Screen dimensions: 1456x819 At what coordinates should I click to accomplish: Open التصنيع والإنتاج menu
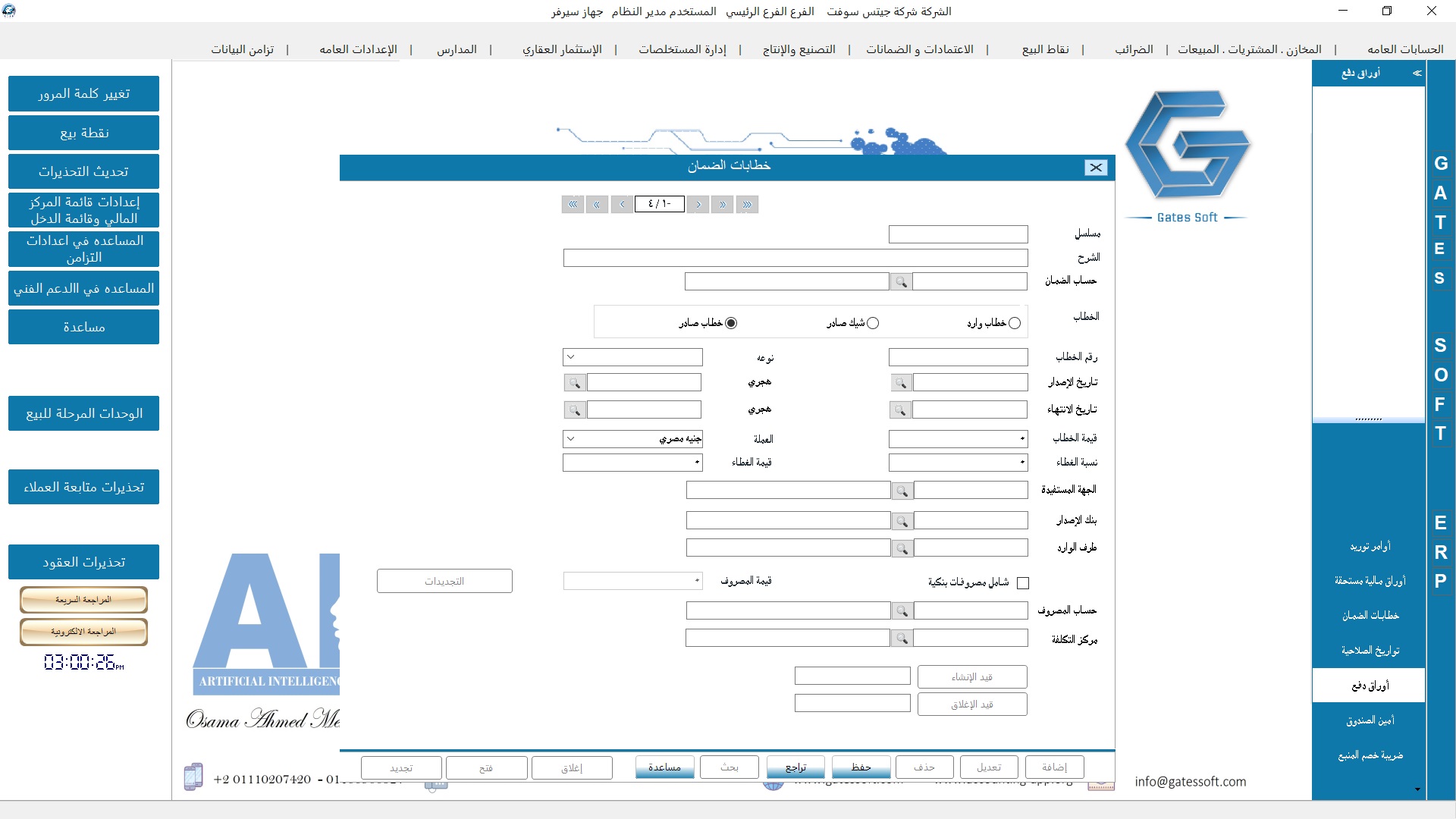tap(799, 49)
